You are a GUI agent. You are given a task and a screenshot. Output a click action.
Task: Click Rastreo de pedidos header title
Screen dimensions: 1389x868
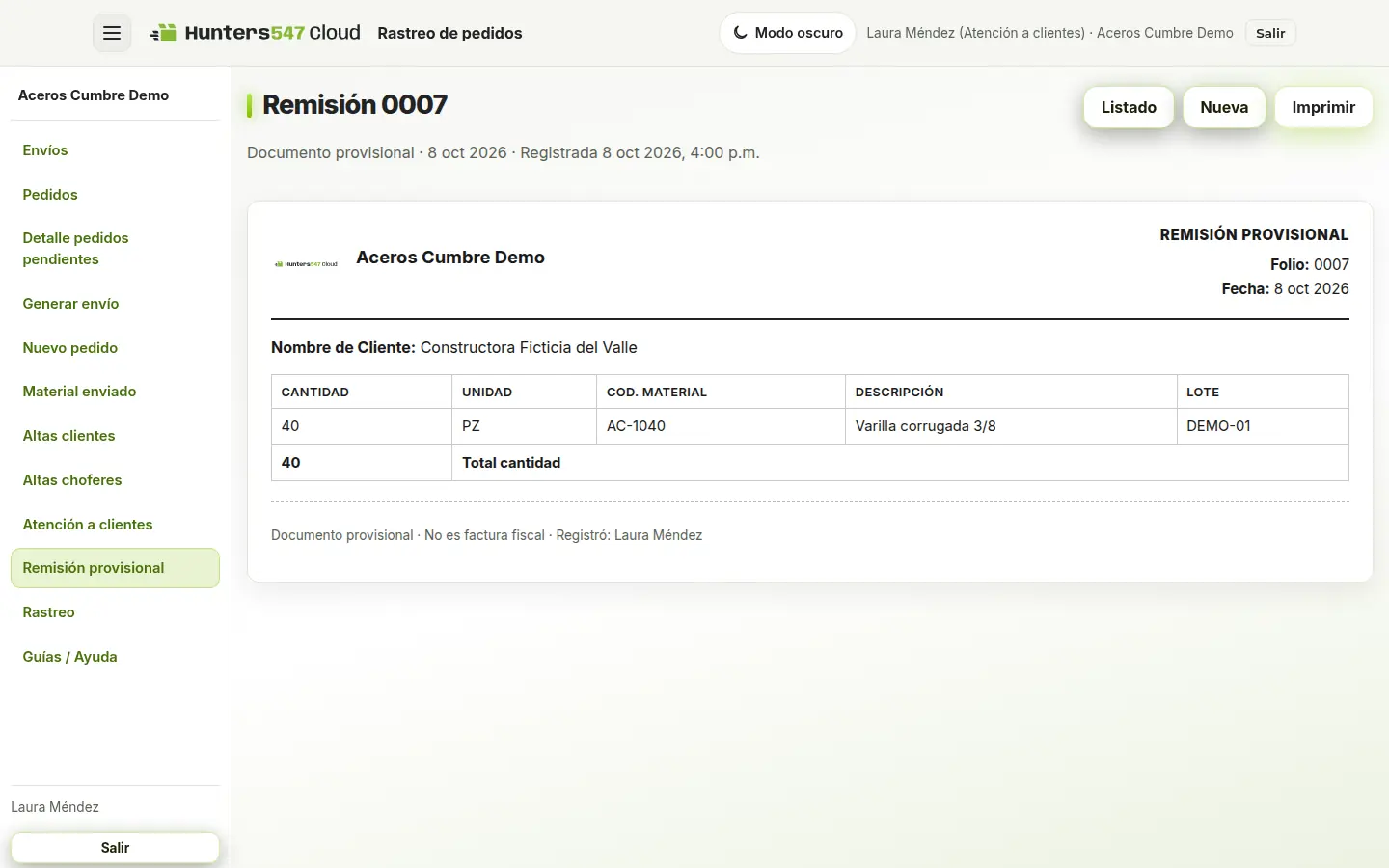[x=449, y=33]
